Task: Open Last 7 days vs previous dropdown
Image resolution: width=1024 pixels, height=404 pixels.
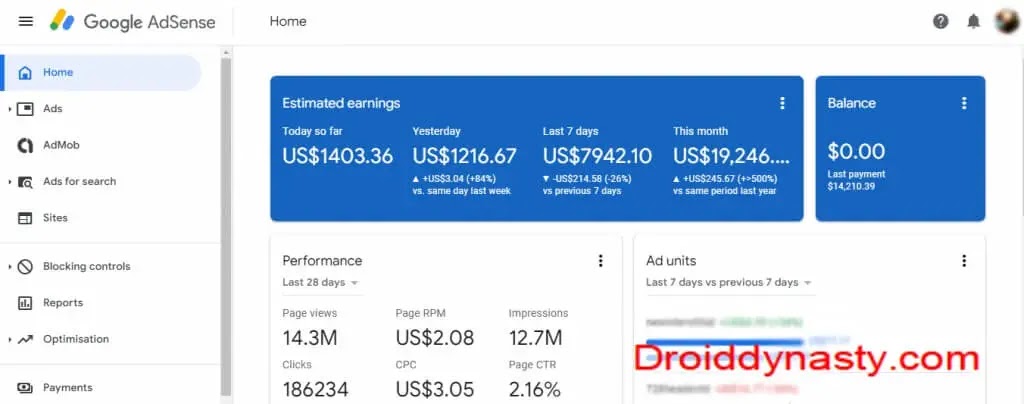Action: (x=729, y=283)
